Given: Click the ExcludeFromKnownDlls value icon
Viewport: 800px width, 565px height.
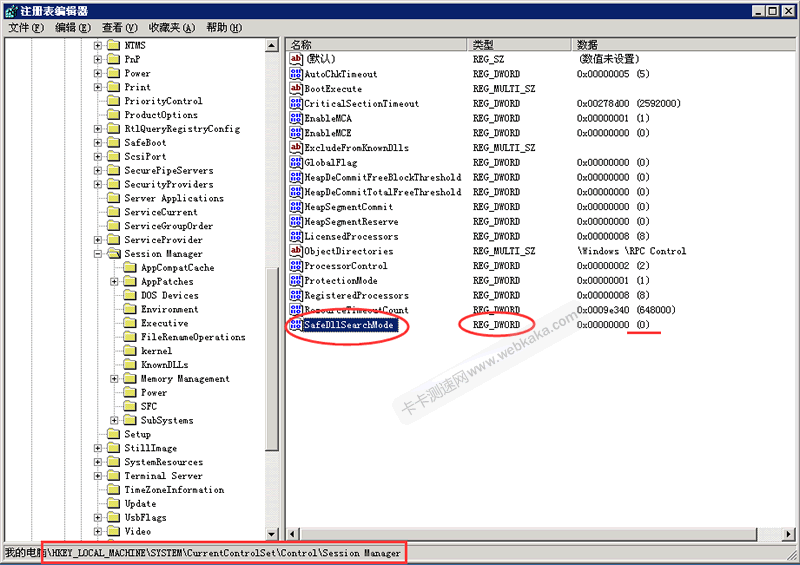Looking at the screenshot, I should [x=296, y=148].
